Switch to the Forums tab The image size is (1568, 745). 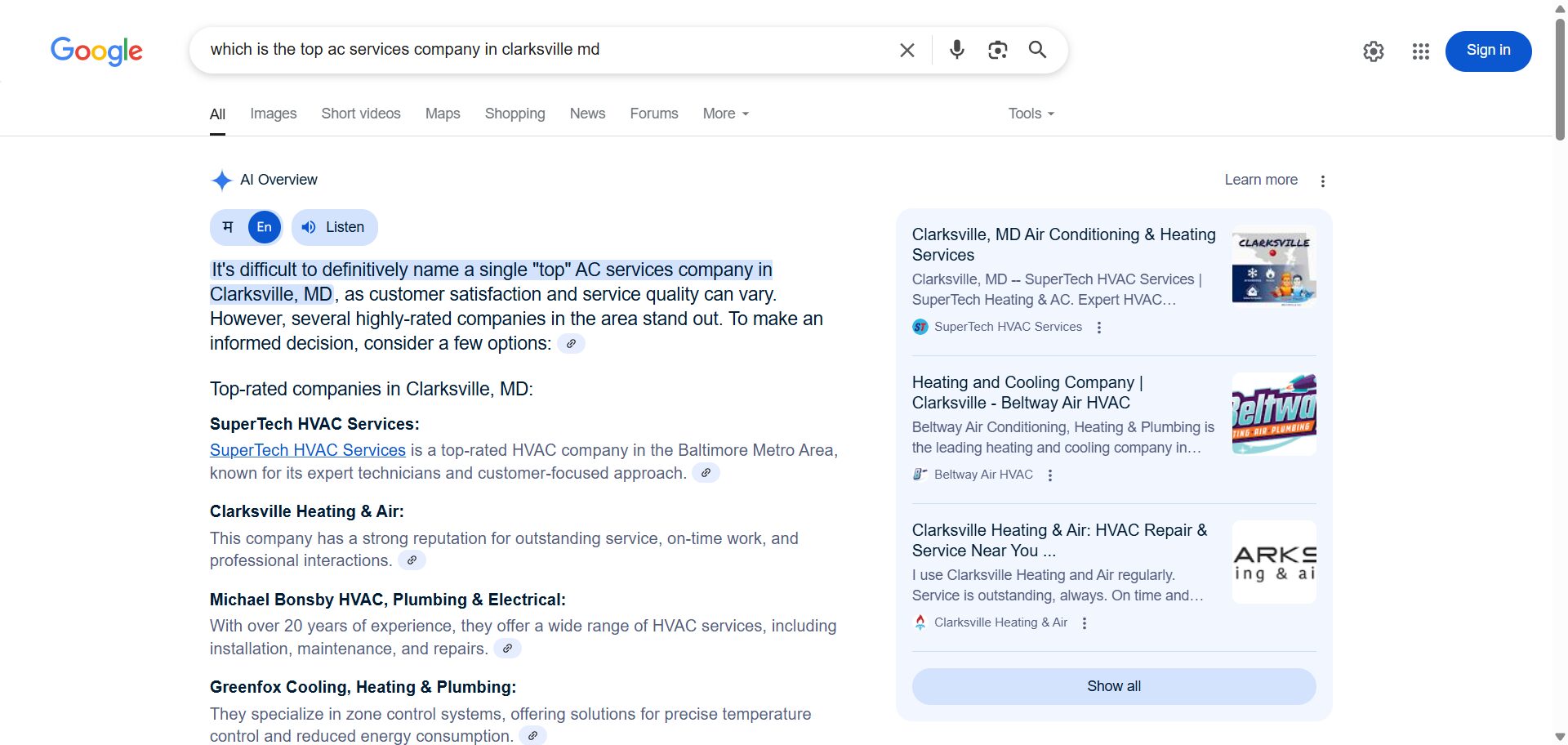[x=654, y=114]
